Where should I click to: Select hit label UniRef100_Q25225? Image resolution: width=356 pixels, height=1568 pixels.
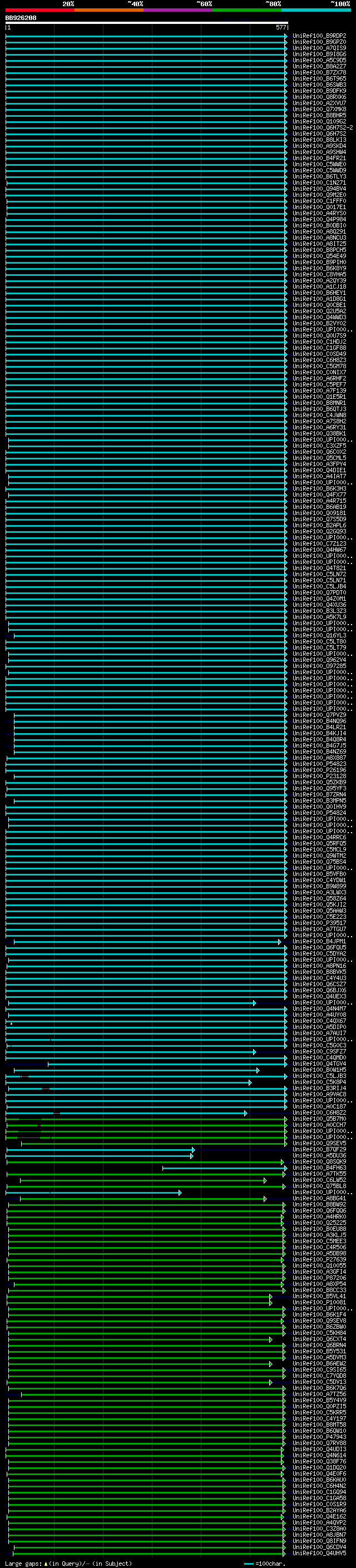tap(319, 1223)
